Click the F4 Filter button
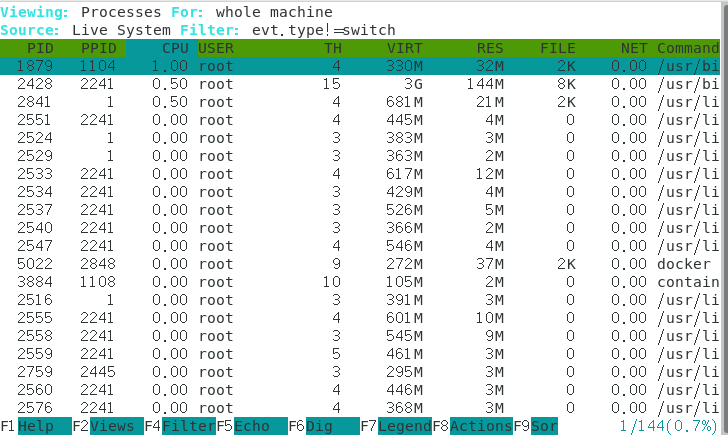 180,426
